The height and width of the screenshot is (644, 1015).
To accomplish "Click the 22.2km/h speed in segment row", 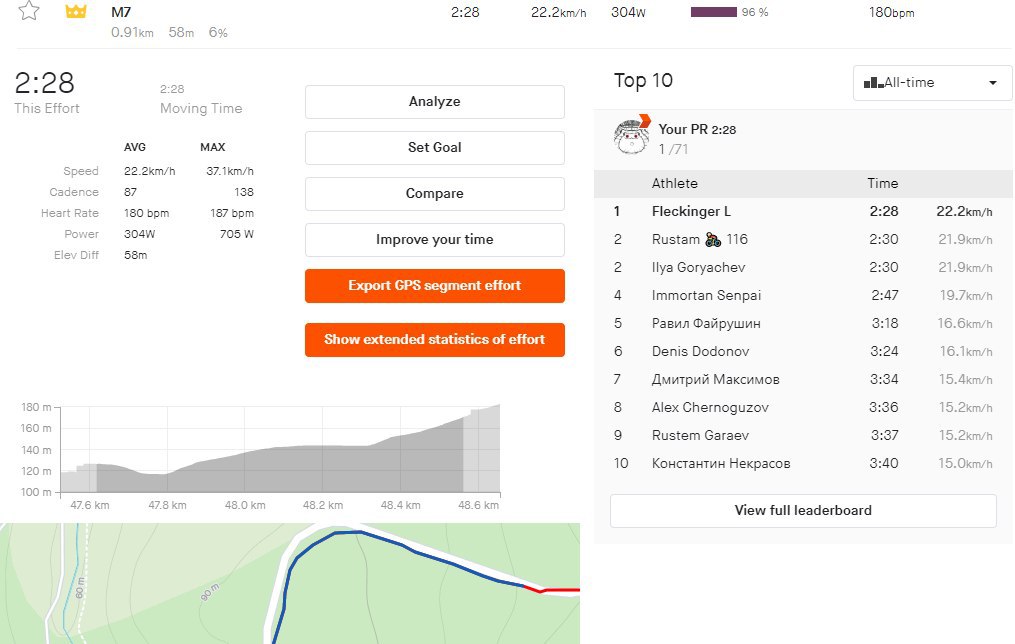I will pos(559,12).
